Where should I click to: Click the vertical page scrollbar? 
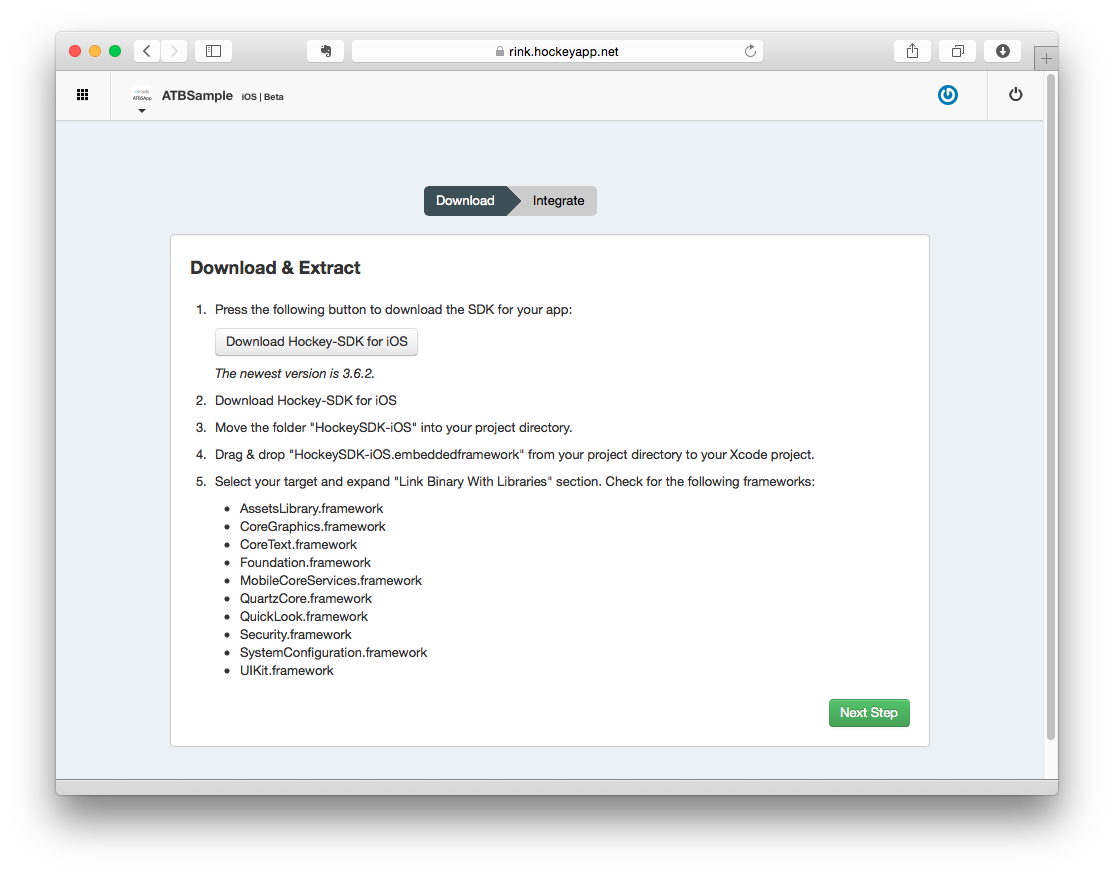1050,400
